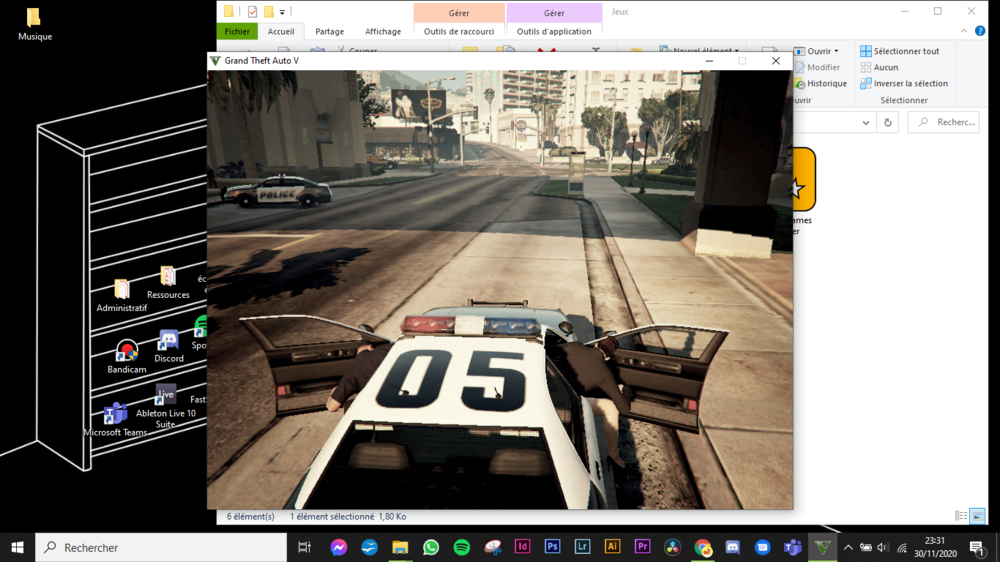Switch to the Partage ribbon tab
This screenshot has height=562, width=1000.
tap(329, 32)
